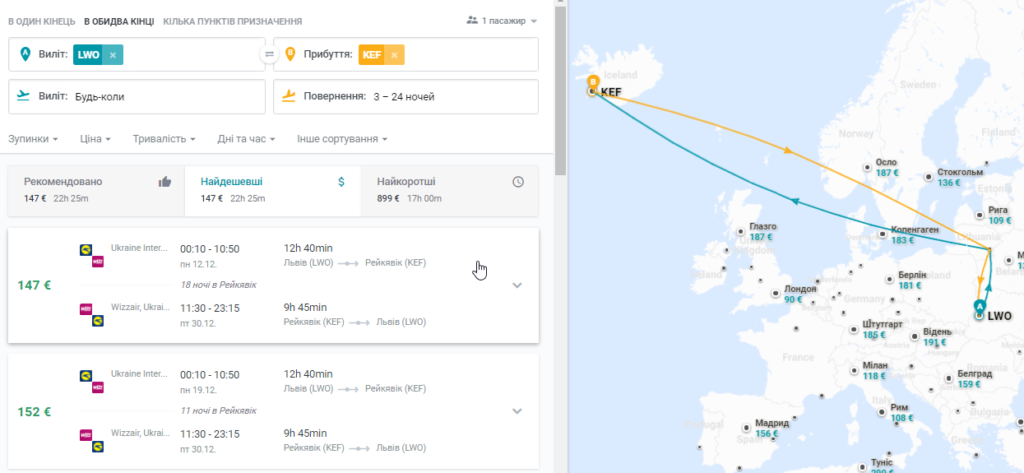Expand the 152 € flight details
Screen dimensions: 1024x473
click(517, 412)
